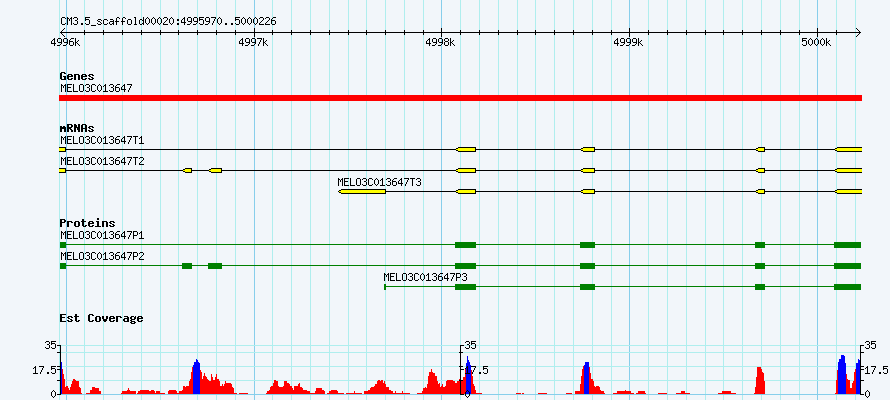890x400 pixels.
Task: Click the T2 small exon nearest 4996.6k
Action: coord(187,170)
